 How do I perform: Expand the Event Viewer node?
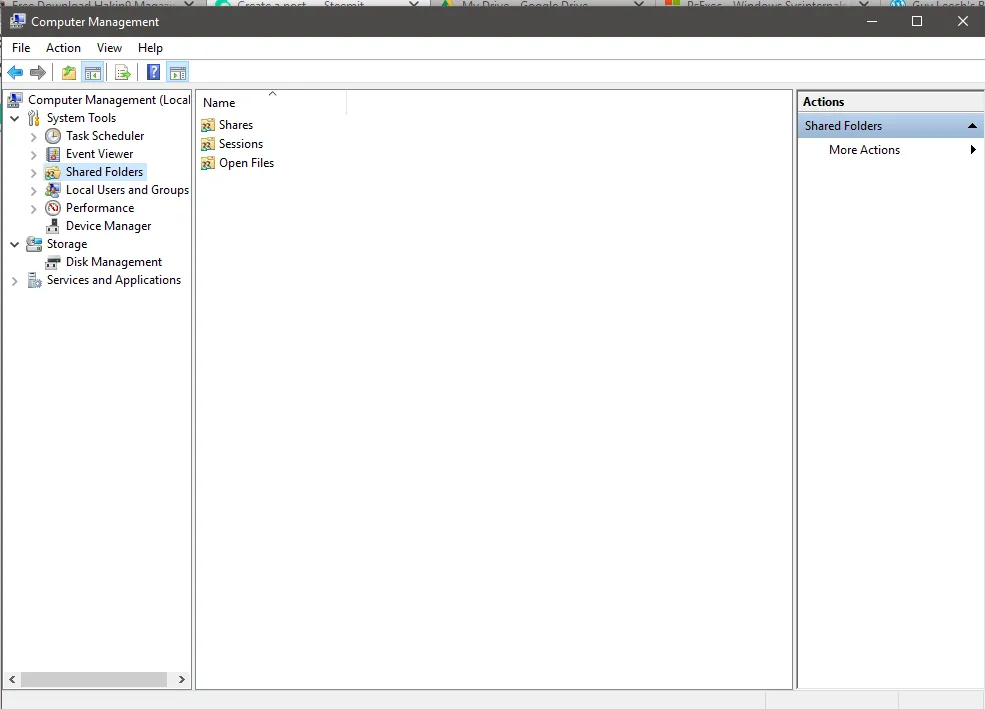click(x=33, y=154)
